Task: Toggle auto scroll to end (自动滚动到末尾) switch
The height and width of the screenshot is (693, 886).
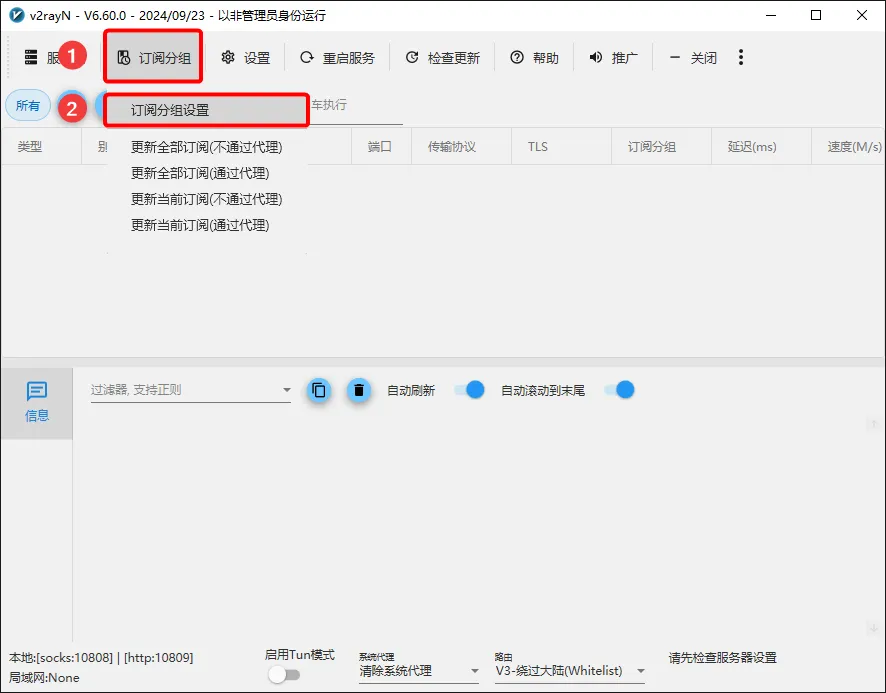Action: (619, 390)
